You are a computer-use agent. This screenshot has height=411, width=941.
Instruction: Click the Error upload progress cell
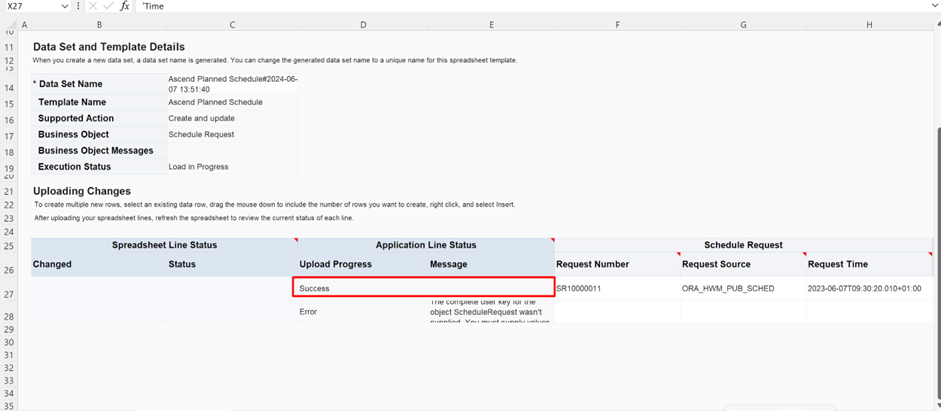[x=360, y=312]
